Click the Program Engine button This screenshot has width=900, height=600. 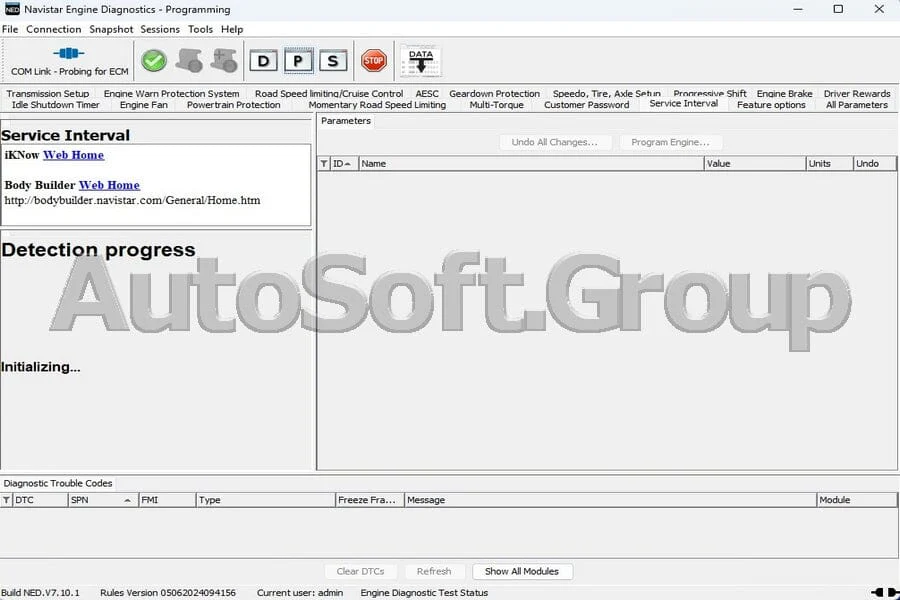(x=670, y=142)
